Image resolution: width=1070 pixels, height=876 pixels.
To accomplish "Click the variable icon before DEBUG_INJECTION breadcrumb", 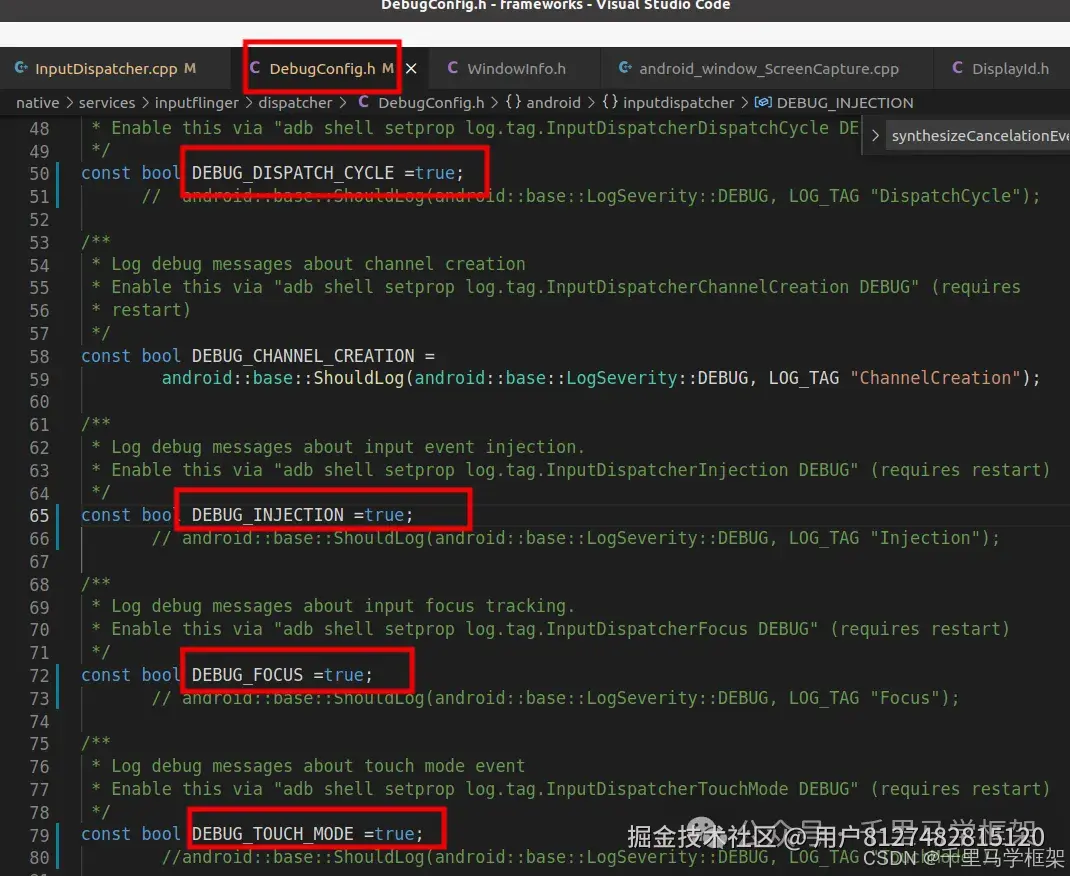I will pyautogui.click(x=763, y=102).
